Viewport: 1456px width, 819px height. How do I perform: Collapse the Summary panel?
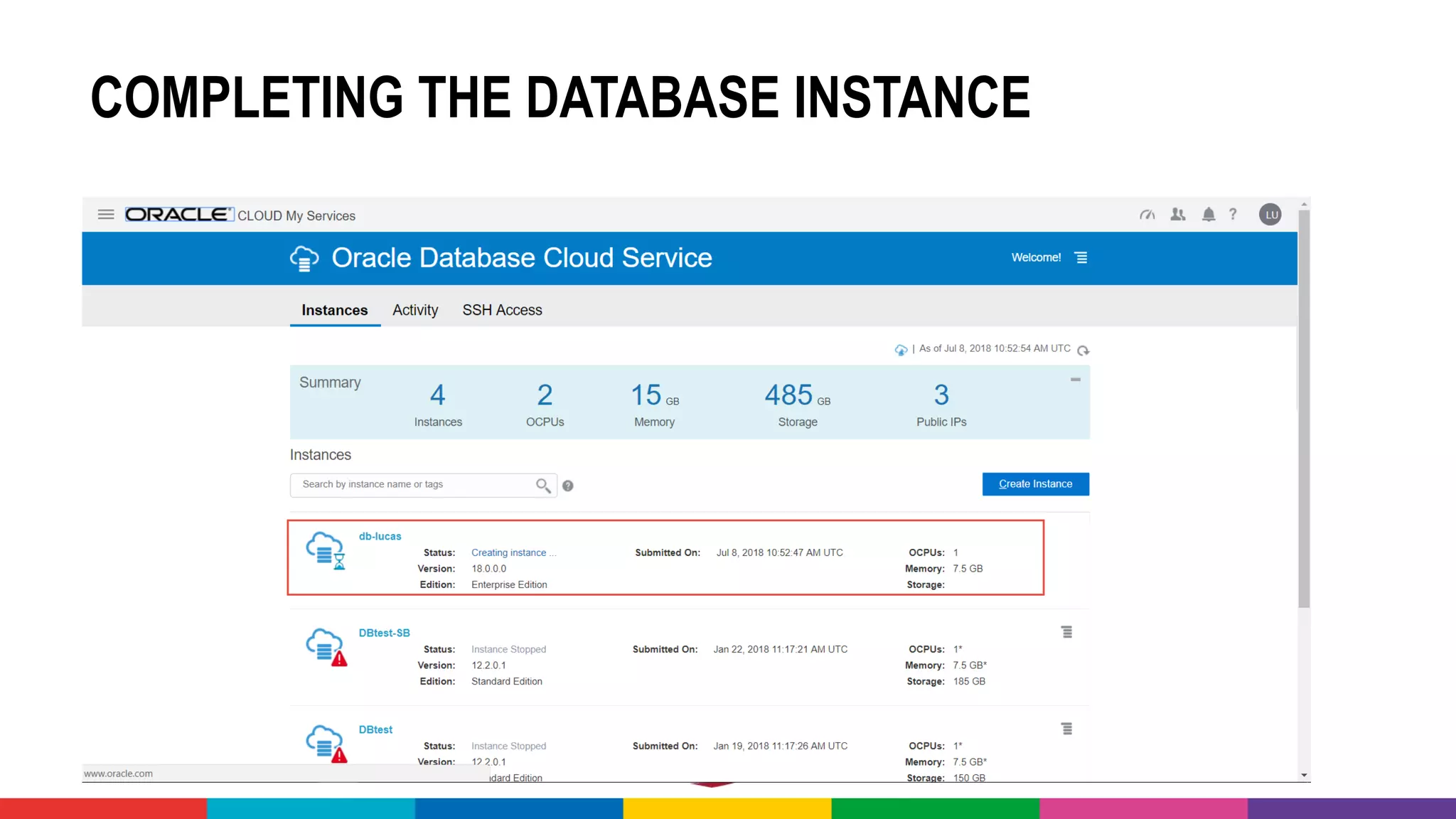tap(1075, 380)
